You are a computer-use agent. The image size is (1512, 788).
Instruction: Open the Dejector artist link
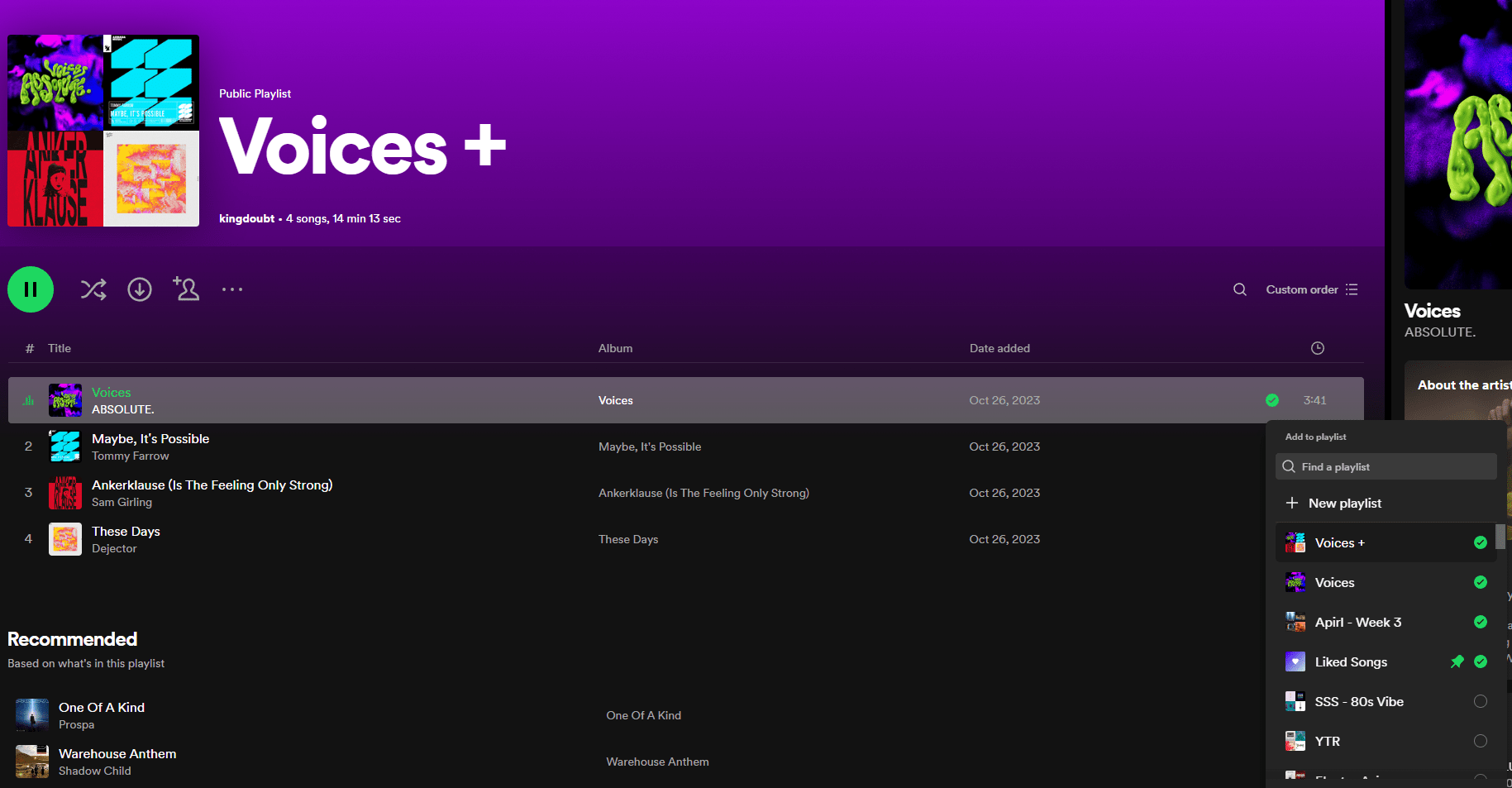(115, 548)
